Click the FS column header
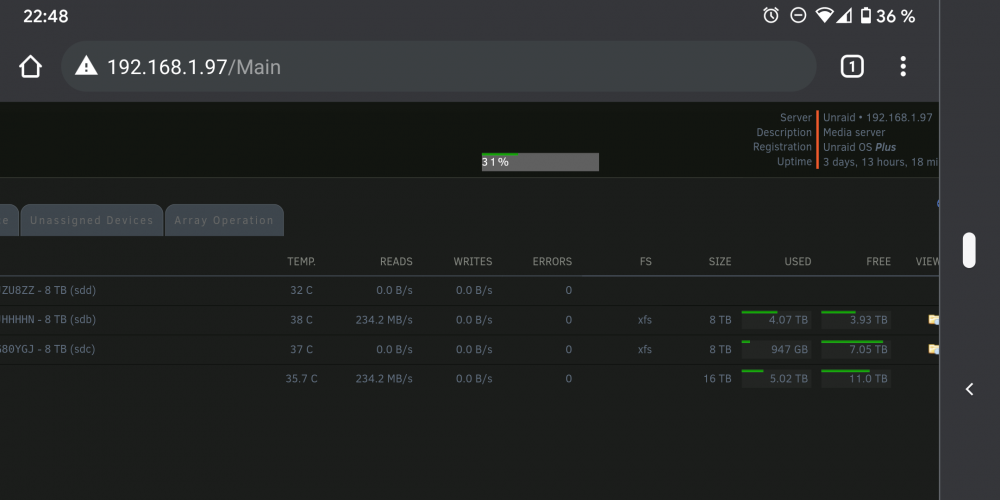Screen dimensions: 1000x500 (x=646, y=261)
